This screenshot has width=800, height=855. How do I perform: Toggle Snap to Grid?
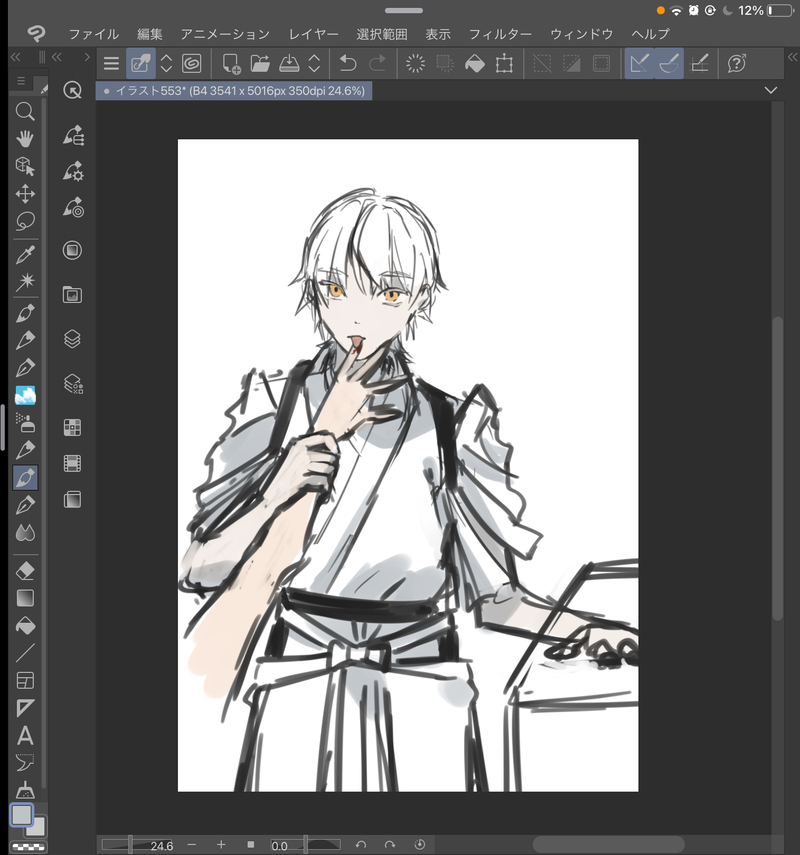699,64
